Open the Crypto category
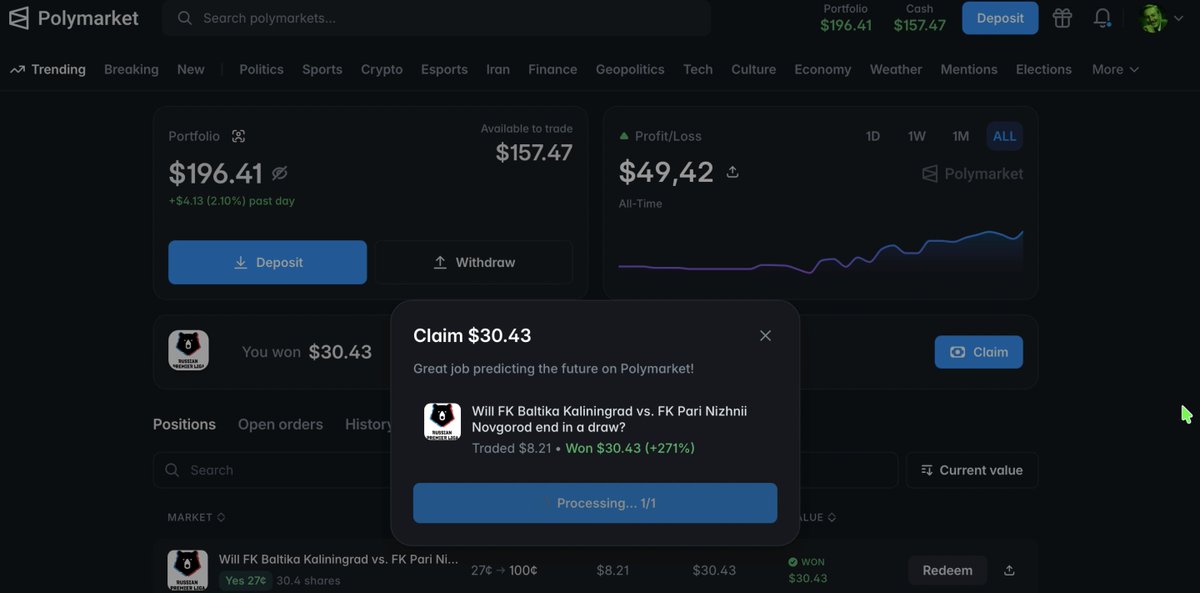 coord(382,69)
